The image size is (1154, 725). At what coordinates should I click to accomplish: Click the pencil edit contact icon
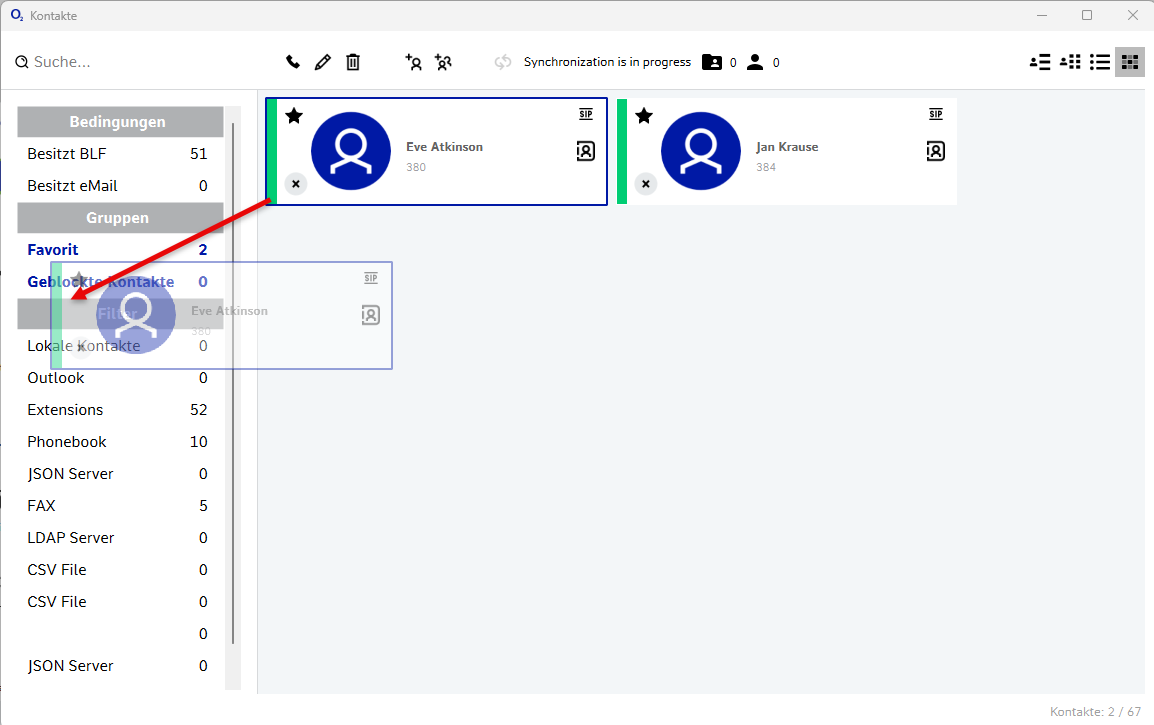[322, 62]
